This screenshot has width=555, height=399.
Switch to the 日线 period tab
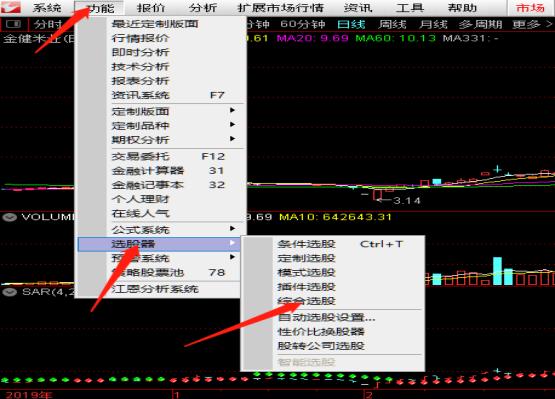pyautogui.click(x=351, y=24)
